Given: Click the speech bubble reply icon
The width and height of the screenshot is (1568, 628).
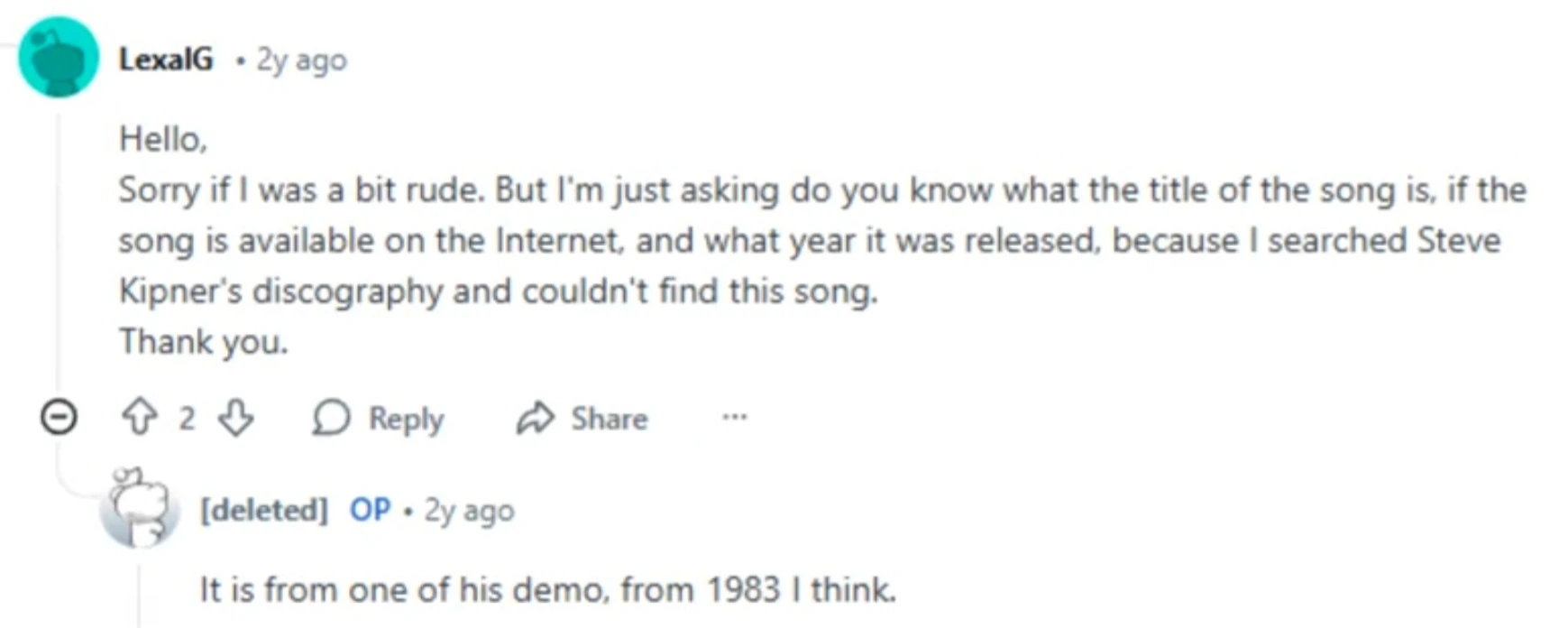Looking at the screenshot, I should [331, 418].
